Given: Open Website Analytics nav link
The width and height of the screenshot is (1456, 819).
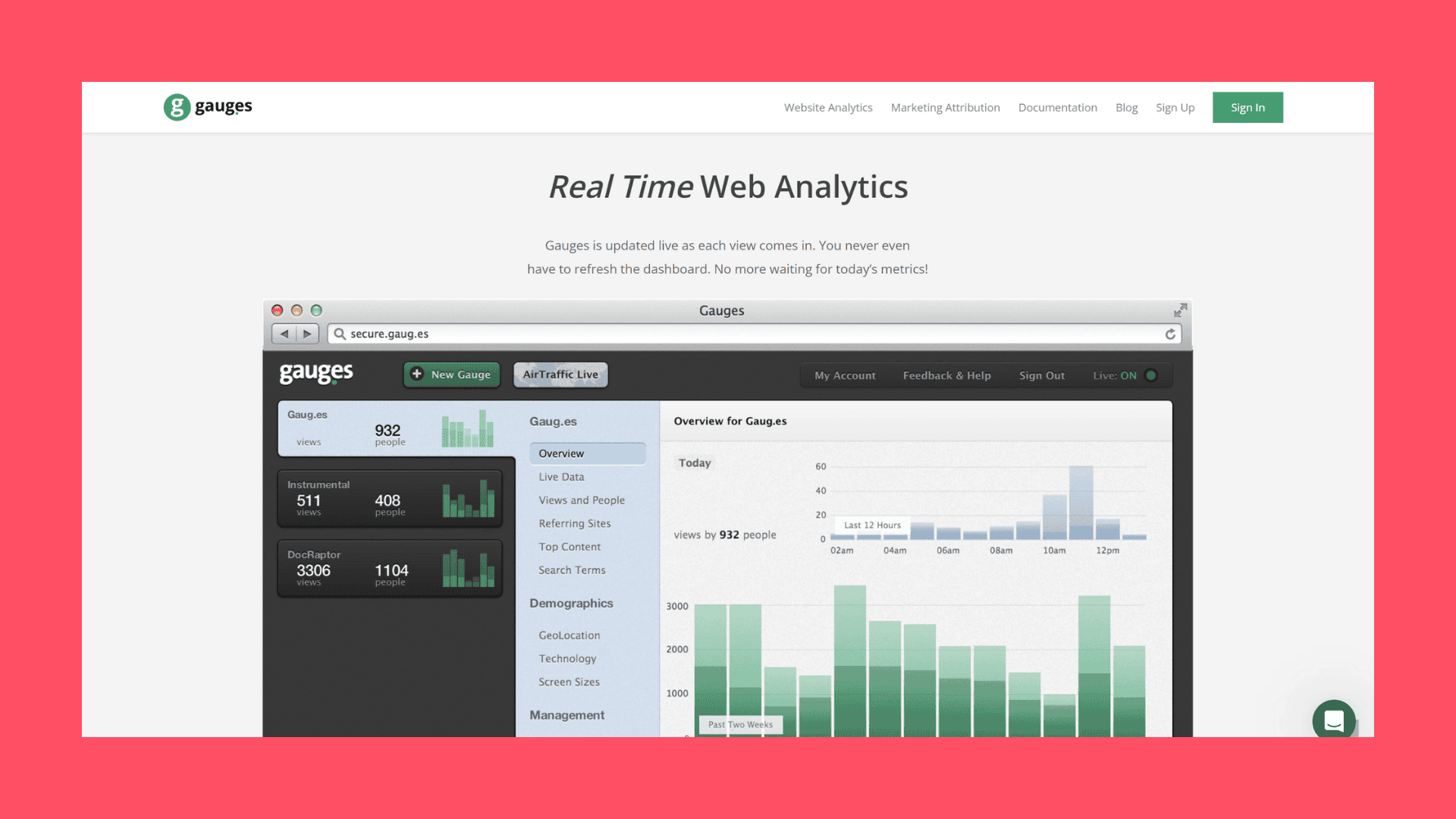Looking at the screenshot, I should (828, 108).
